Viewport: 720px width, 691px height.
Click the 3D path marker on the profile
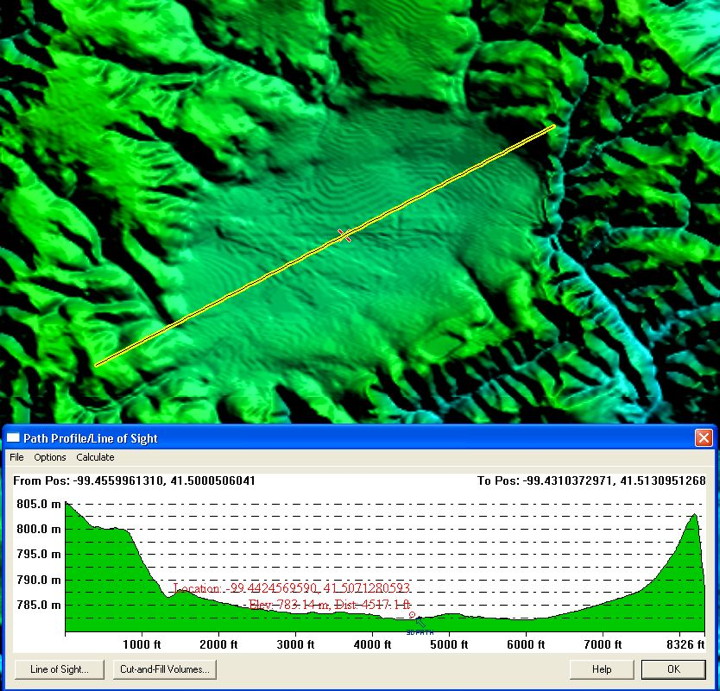point(413,616)
